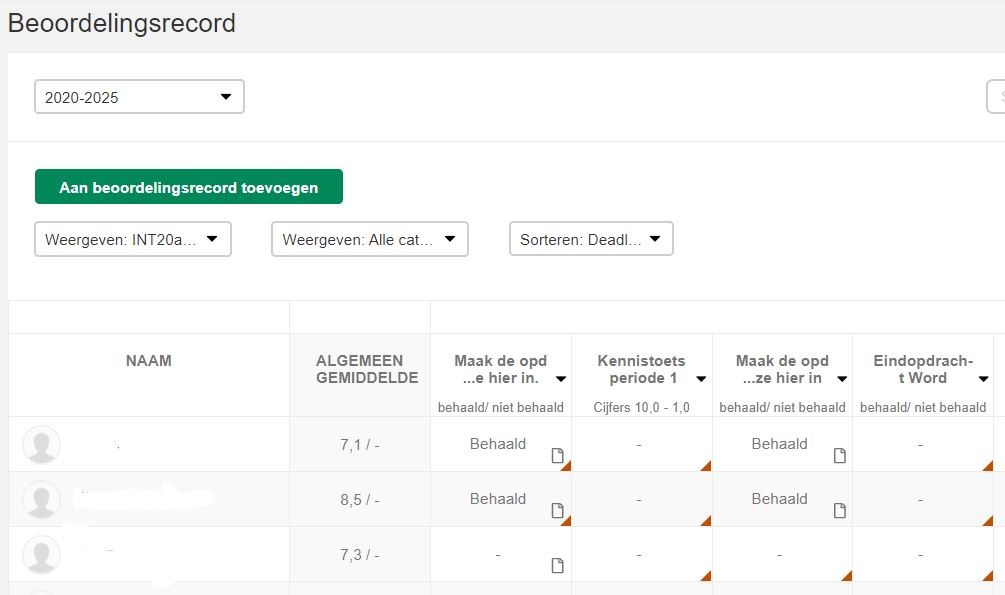
Task: Click the 'Beoordelingsrecord' page heading
Action: pos(122,24)
